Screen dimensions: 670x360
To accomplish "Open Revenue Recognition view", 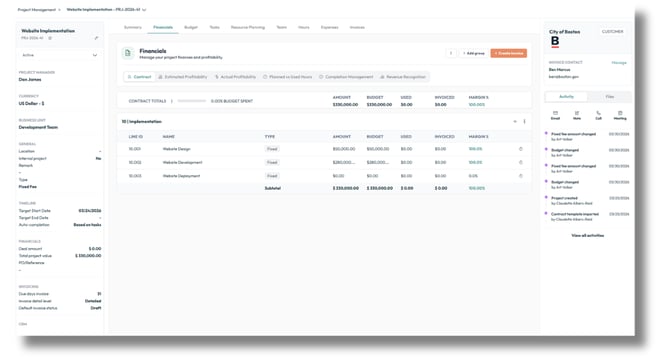I will pos(403,77).
